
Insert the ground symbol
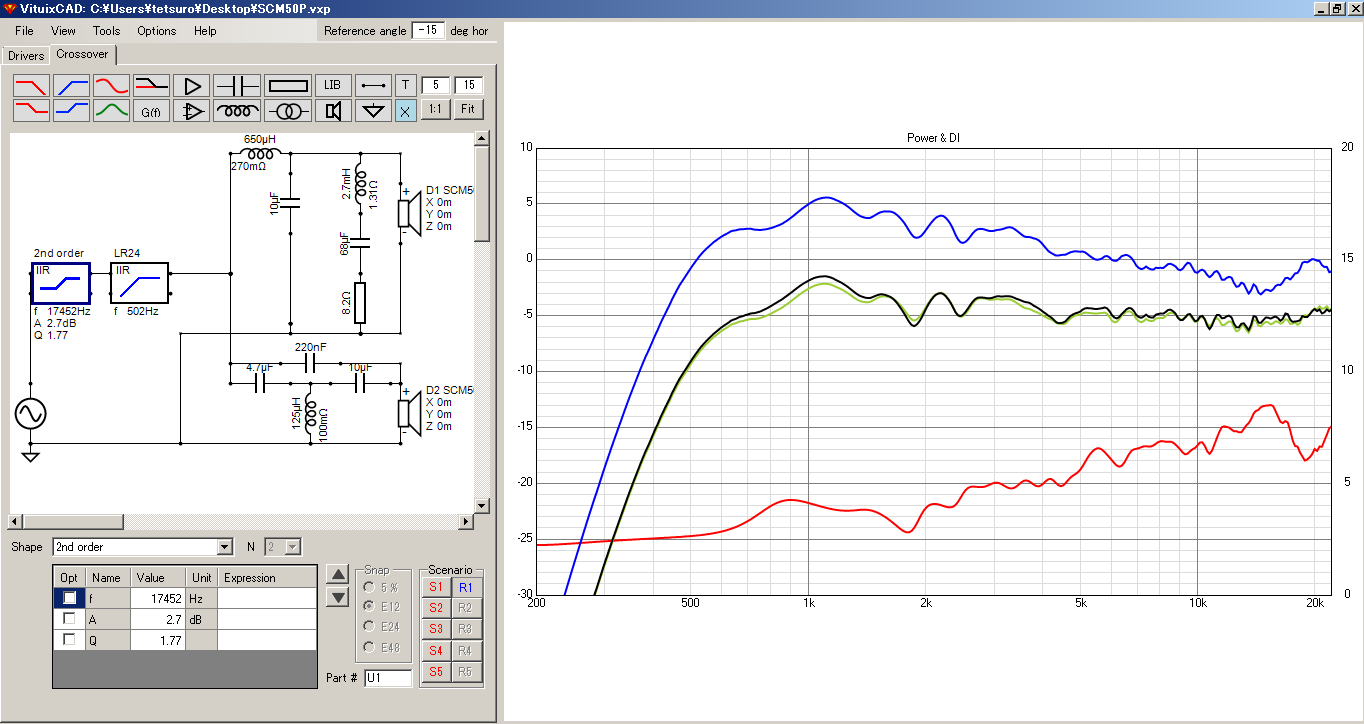[x=374, y=110]
